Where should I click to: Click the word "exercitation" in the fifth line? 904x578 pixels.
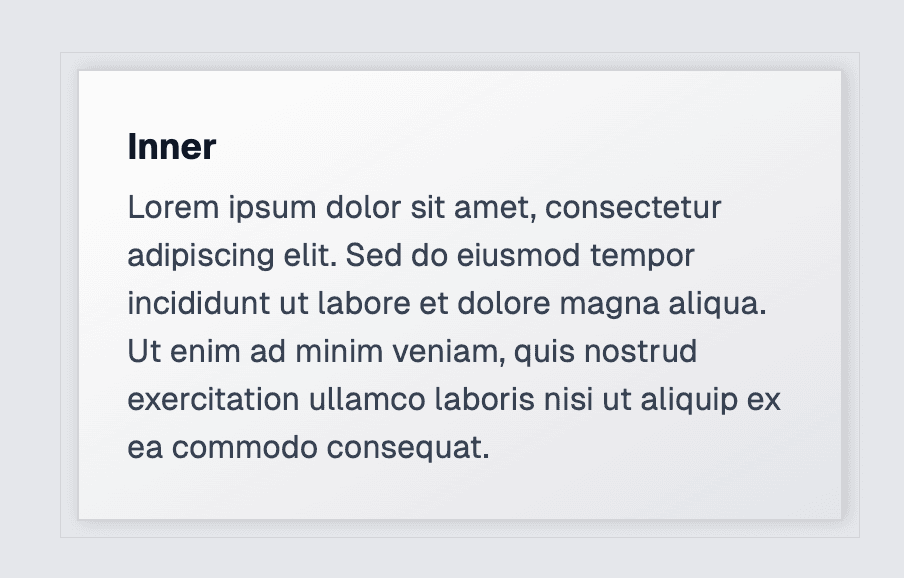(x=213, y=399)
